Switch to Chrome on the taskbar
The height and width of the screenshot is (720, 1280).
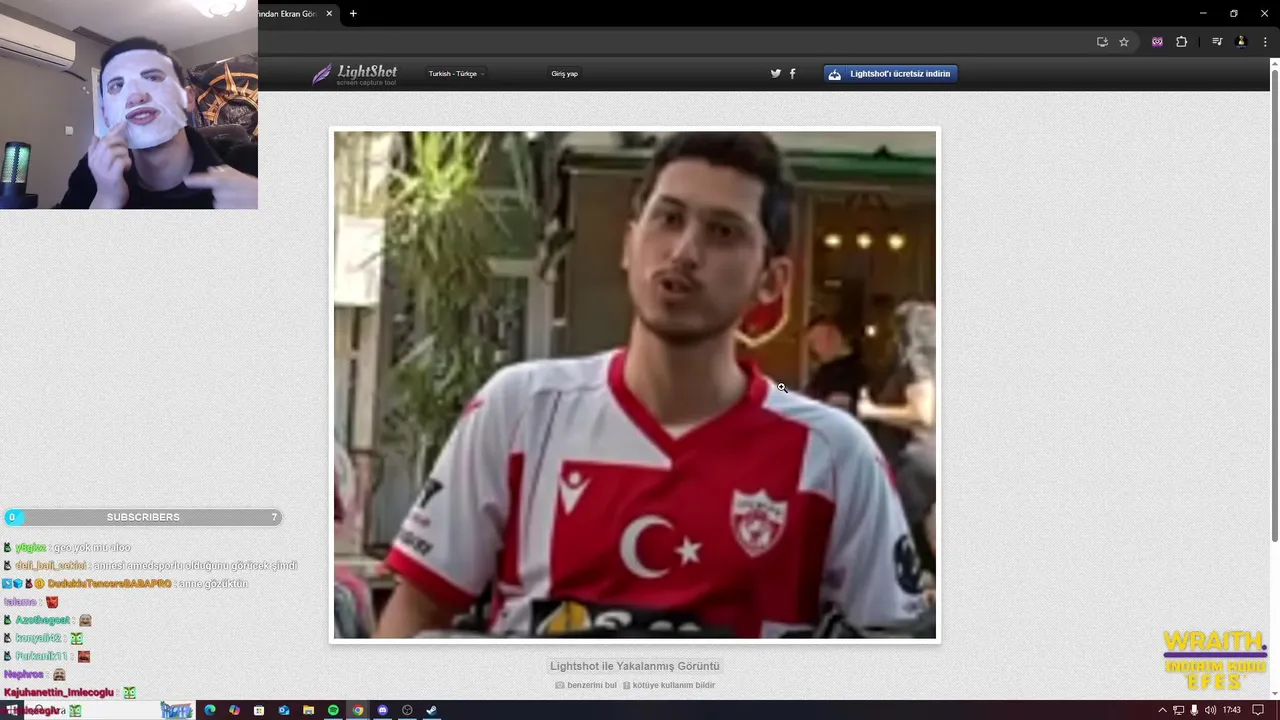point(357,710)
